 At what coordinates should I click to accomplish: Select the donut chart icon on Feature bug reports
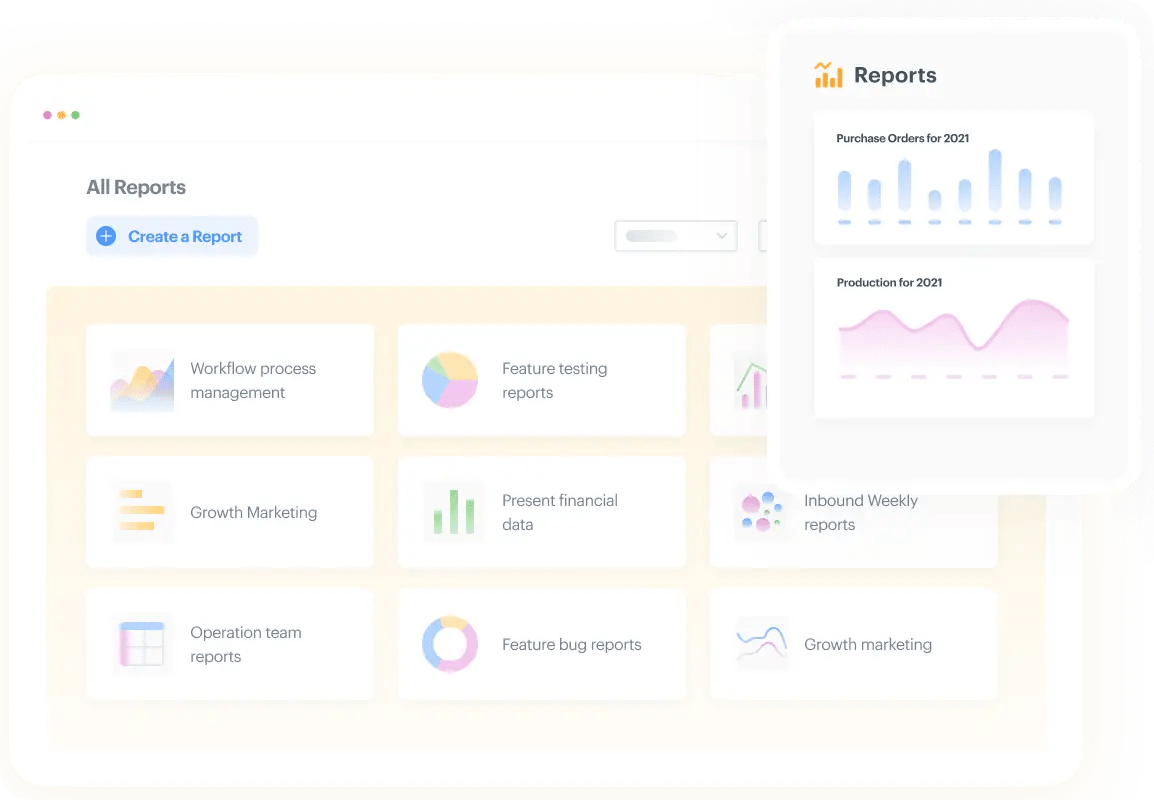(x=450, y=644)
